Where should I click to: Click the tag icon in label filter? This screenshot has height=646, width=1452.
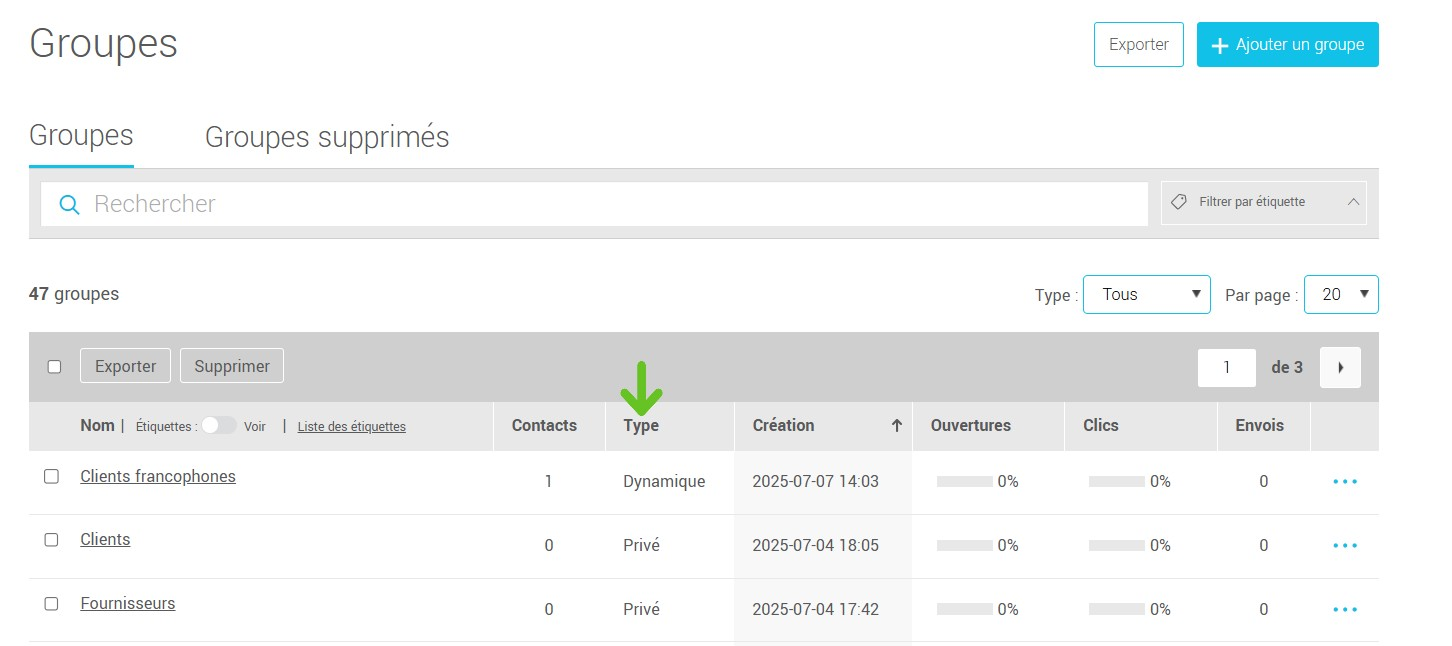[x=1179, y=202]
